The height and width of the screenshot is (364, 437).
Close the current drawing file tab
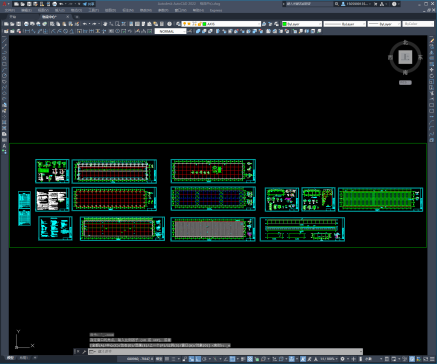click(x=68, y=17)
